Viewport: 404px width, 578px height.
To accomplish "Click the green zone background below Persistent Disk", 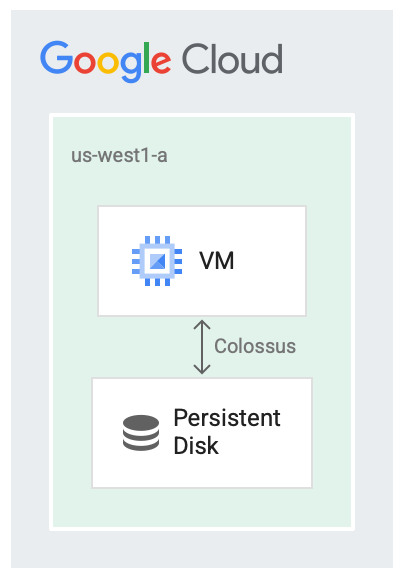I will coord(202,508).
